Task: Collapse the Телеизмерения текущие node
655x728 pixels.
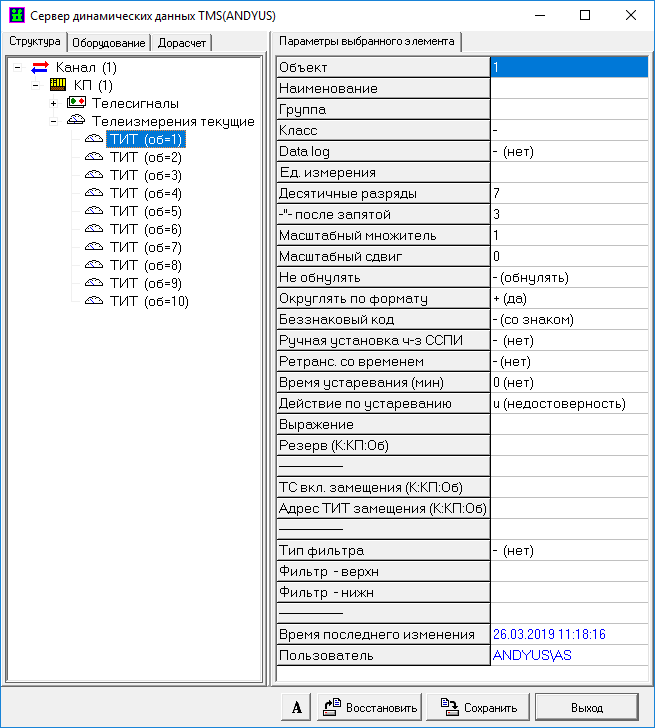Action: [x=54, y=122]
